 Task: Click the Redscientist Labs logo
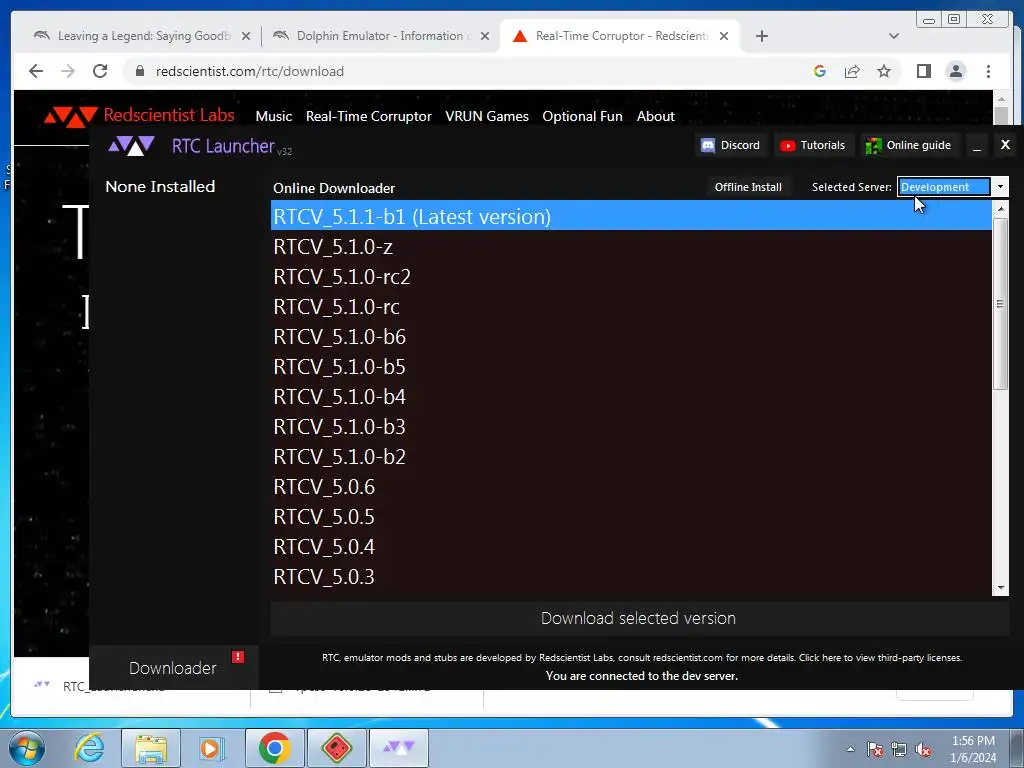[x=70, y=116]
